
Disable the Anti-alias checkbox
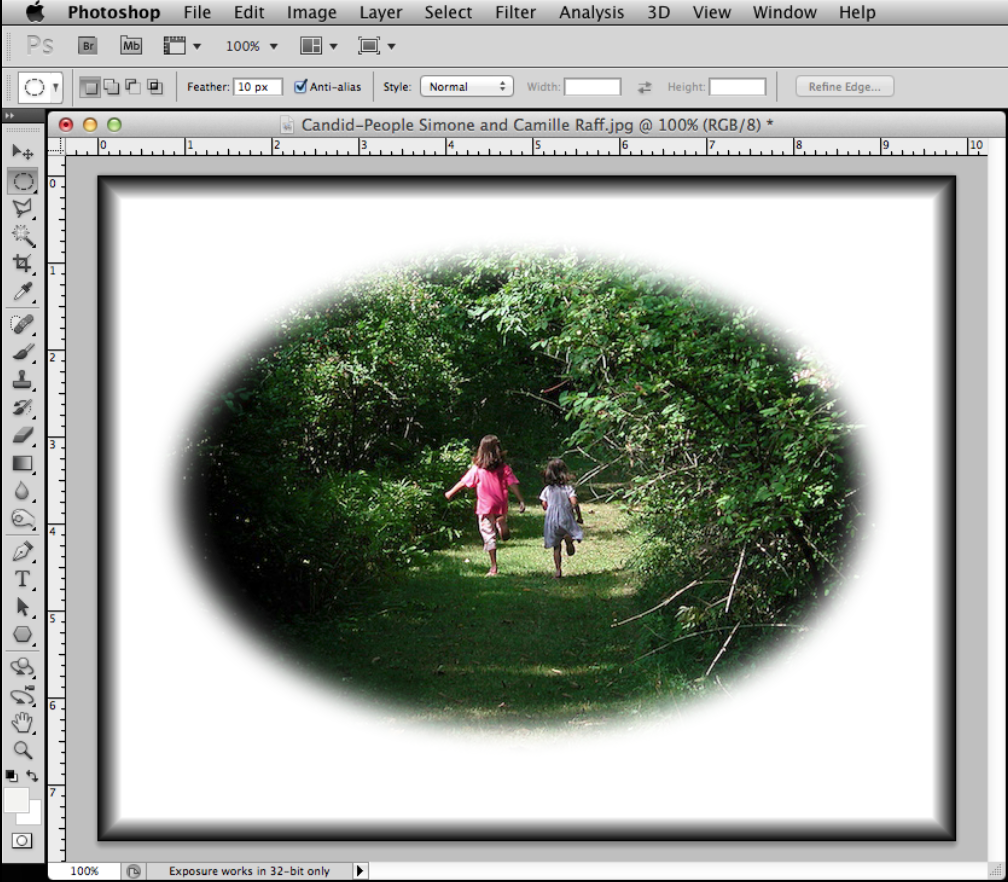[301, 87]
